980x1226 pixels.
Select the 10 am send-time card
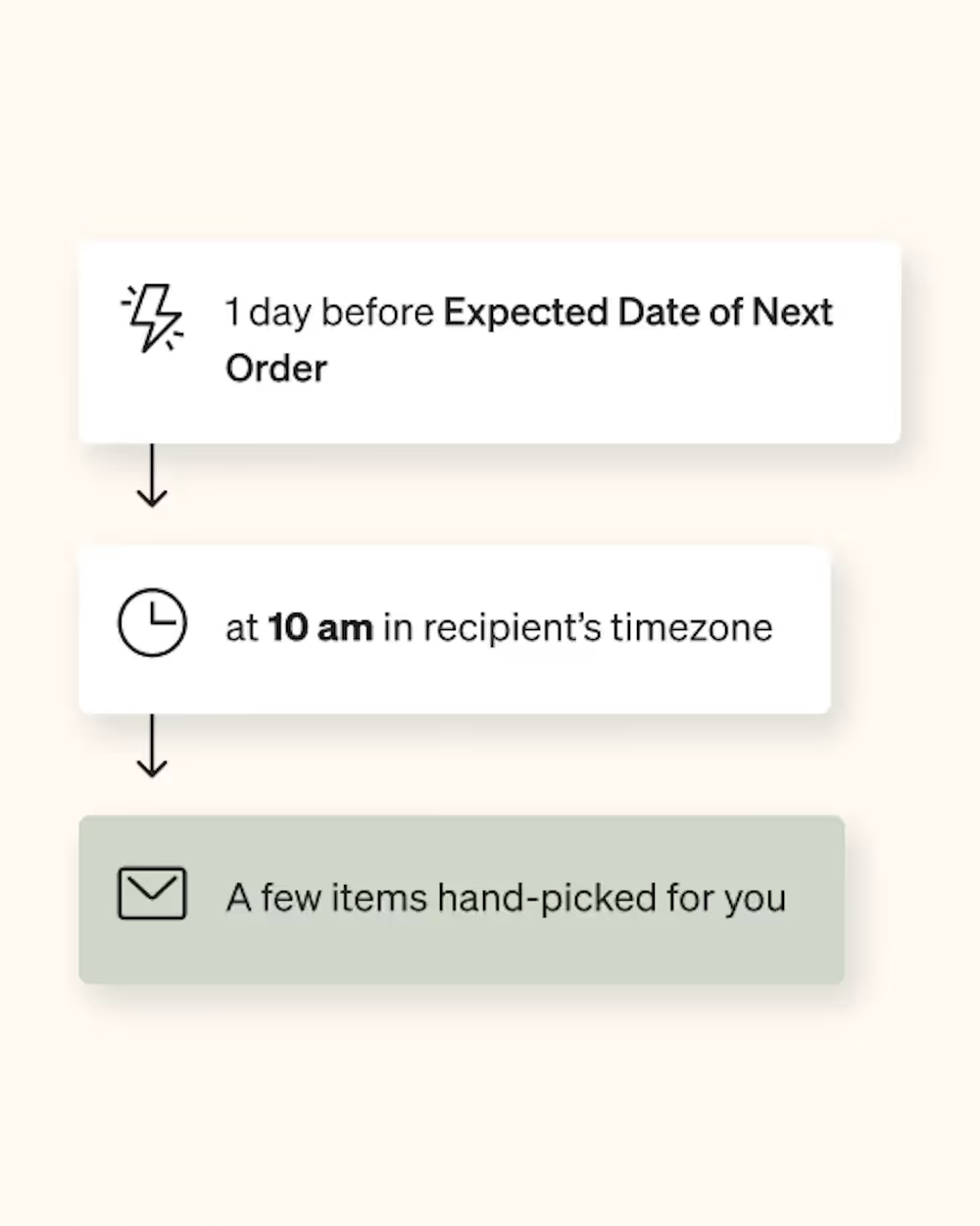click(x=455, y=629)
